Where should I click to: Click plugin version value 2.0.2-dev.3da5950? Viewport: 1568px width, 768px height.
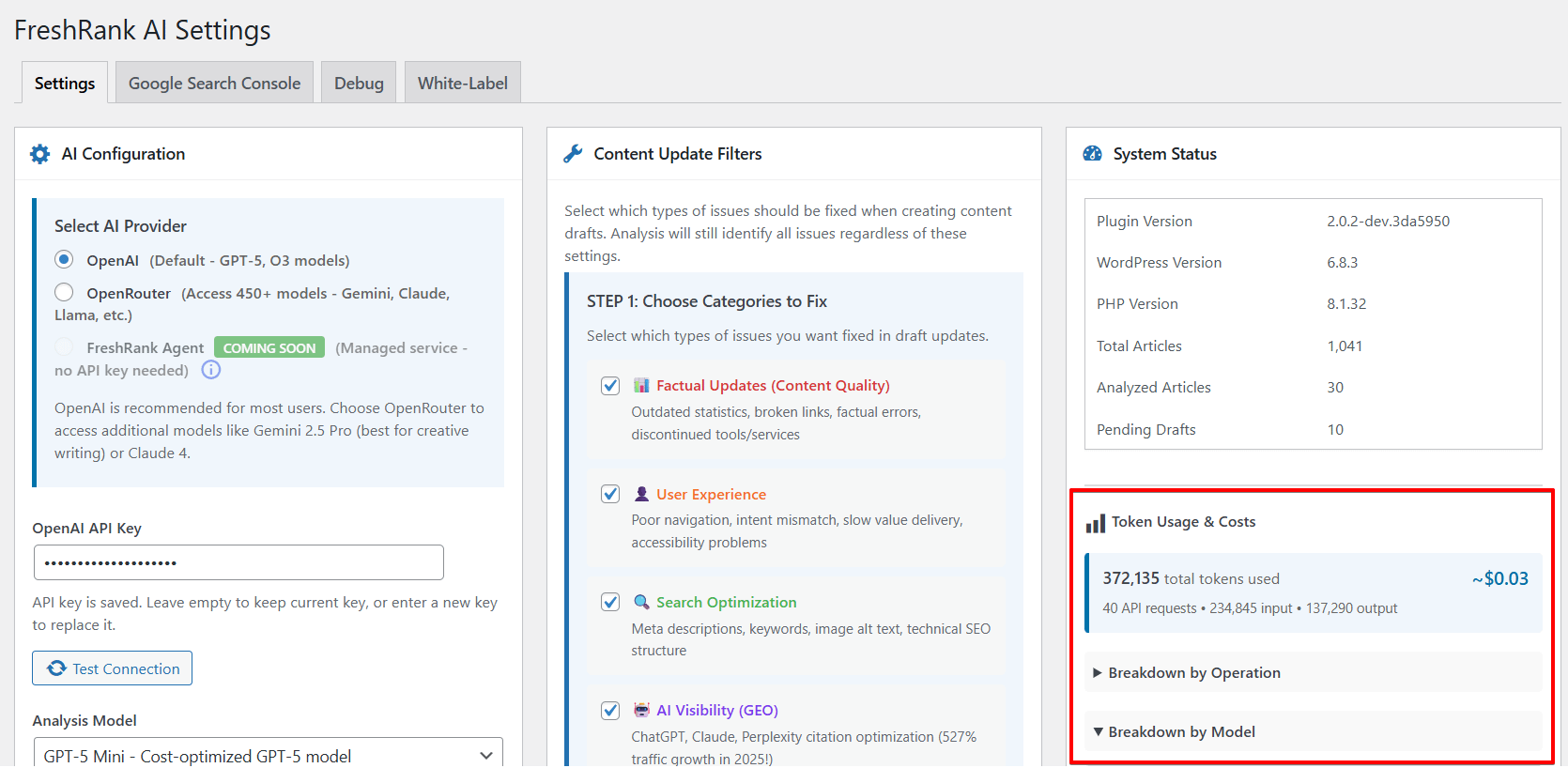pyautogui.click(x=1388, y=221)
